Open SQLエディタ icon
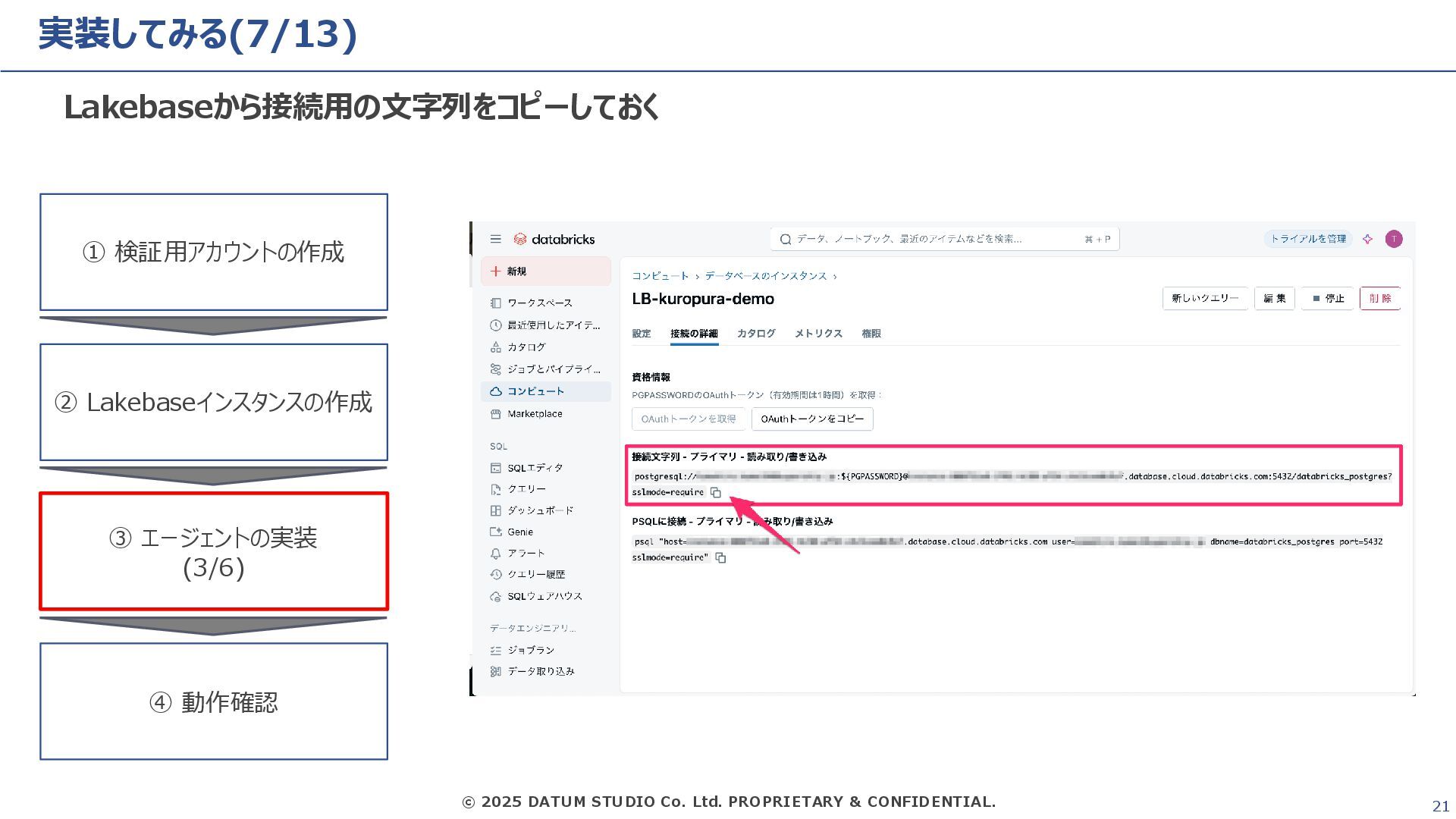The width and height of the screenshot is (1456, 819). click(x=495, y=468)
